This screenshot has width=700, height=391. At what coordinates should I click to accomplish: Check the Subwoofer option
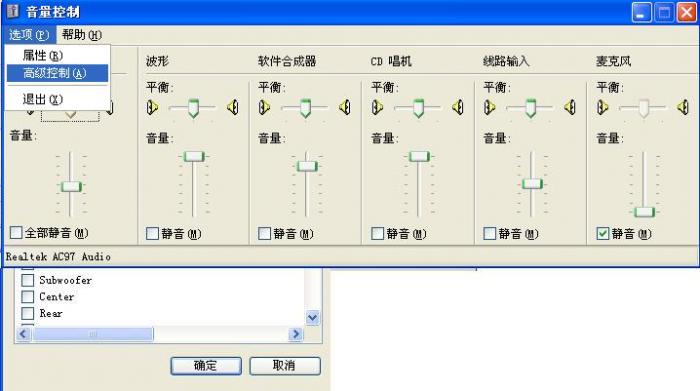point(28,280)
